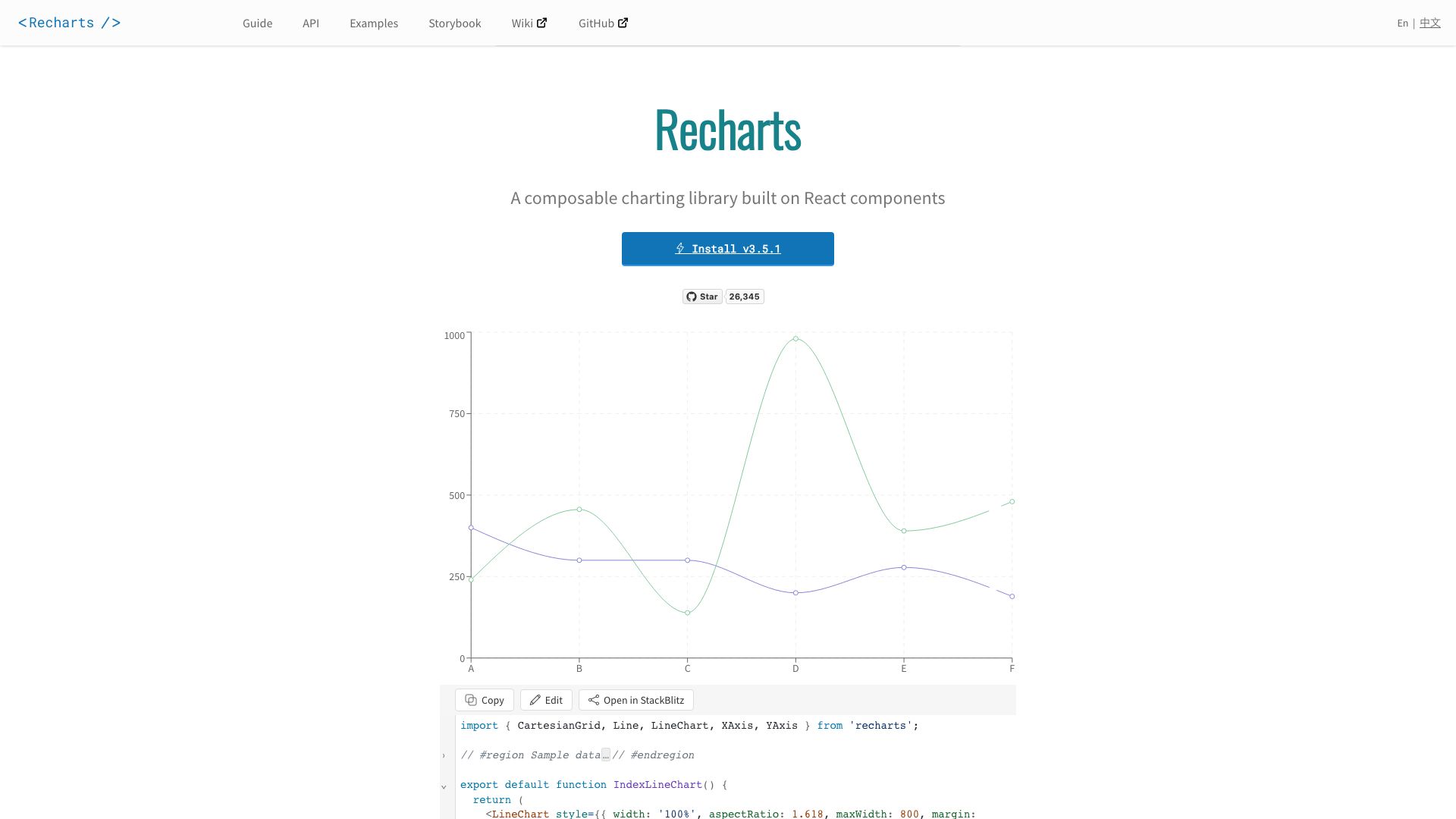Open the 26,345 stargazers count link
1456x819 pixels.
pyautogui.click(x=745, y=297)
